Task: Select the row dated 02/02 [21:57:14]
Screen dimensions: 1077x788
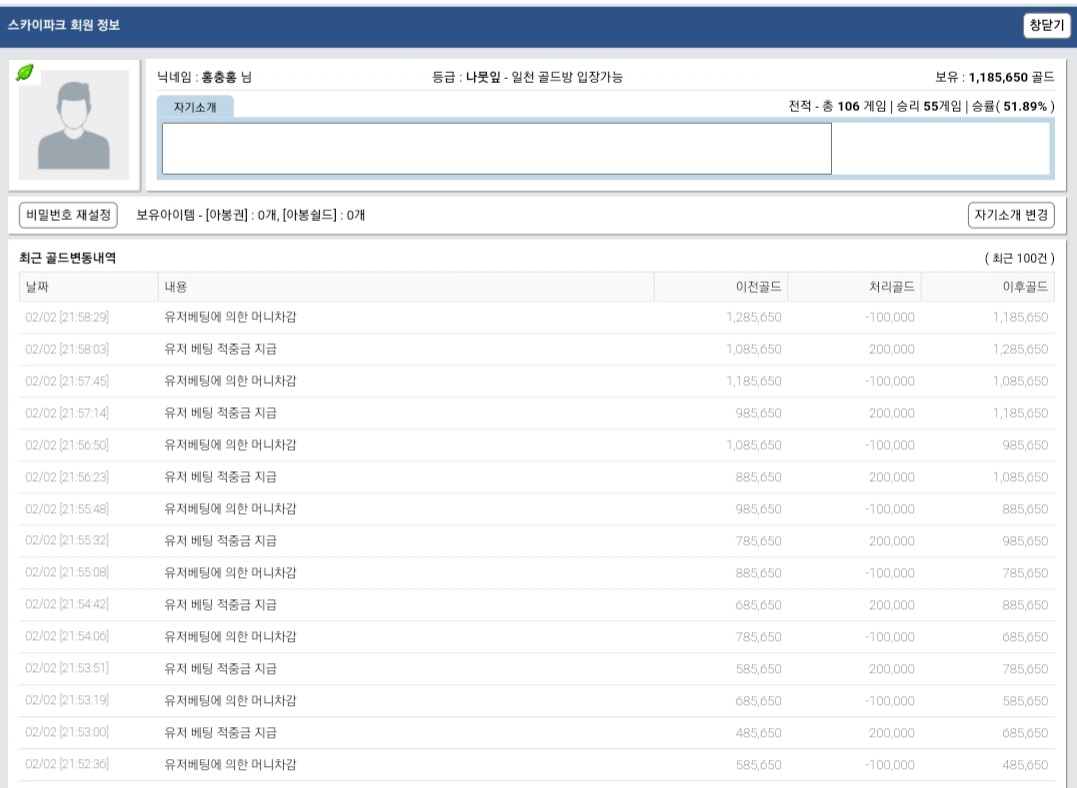Action: (x=536, y=413)
